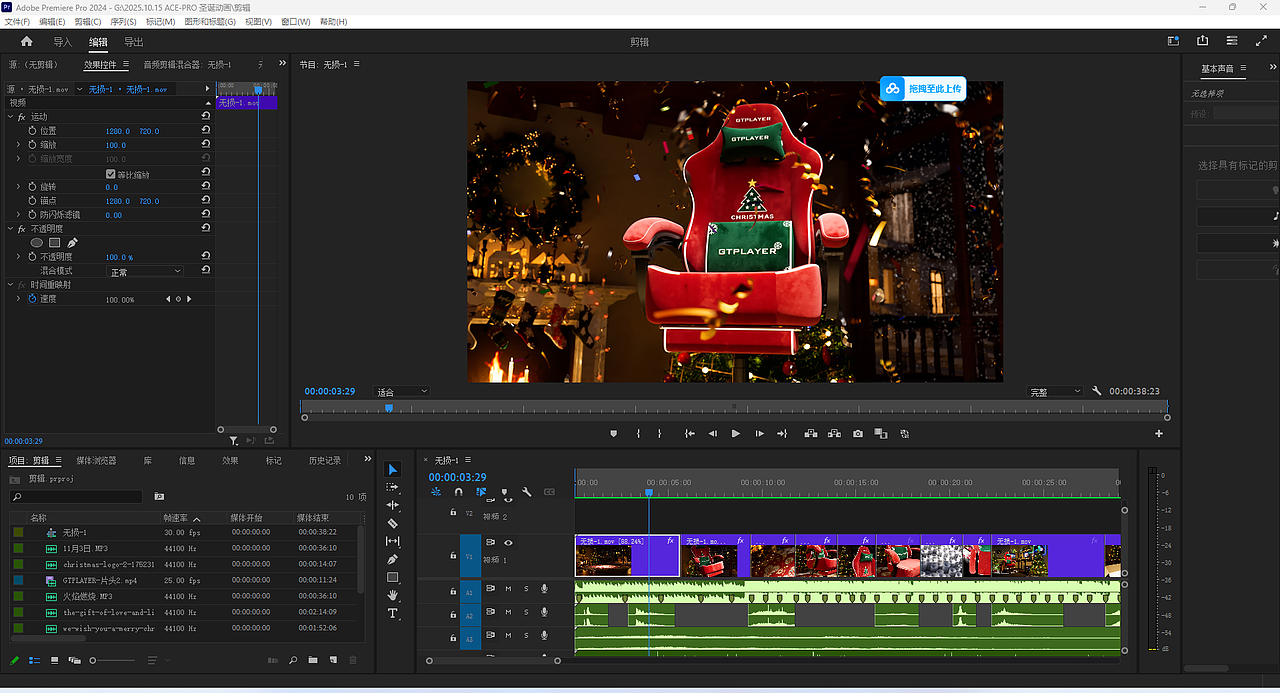
Task: Play the program monitor
Action: tap(736, 434)
